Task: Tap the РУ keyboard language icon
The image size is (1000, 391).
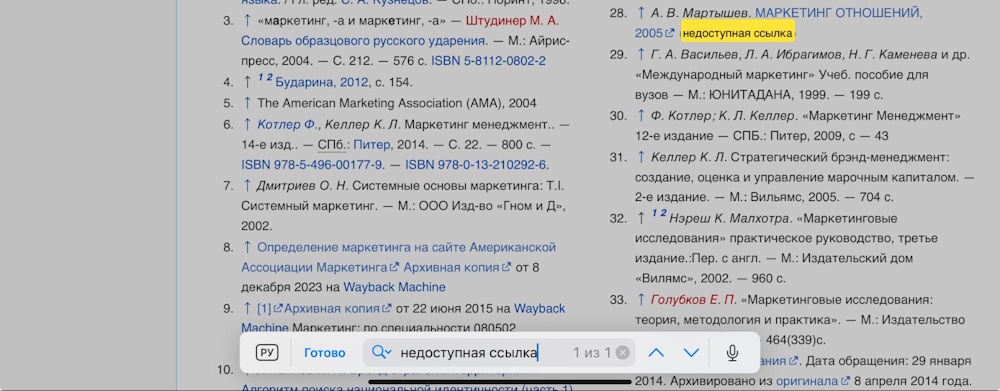Action: coord(267,353)
